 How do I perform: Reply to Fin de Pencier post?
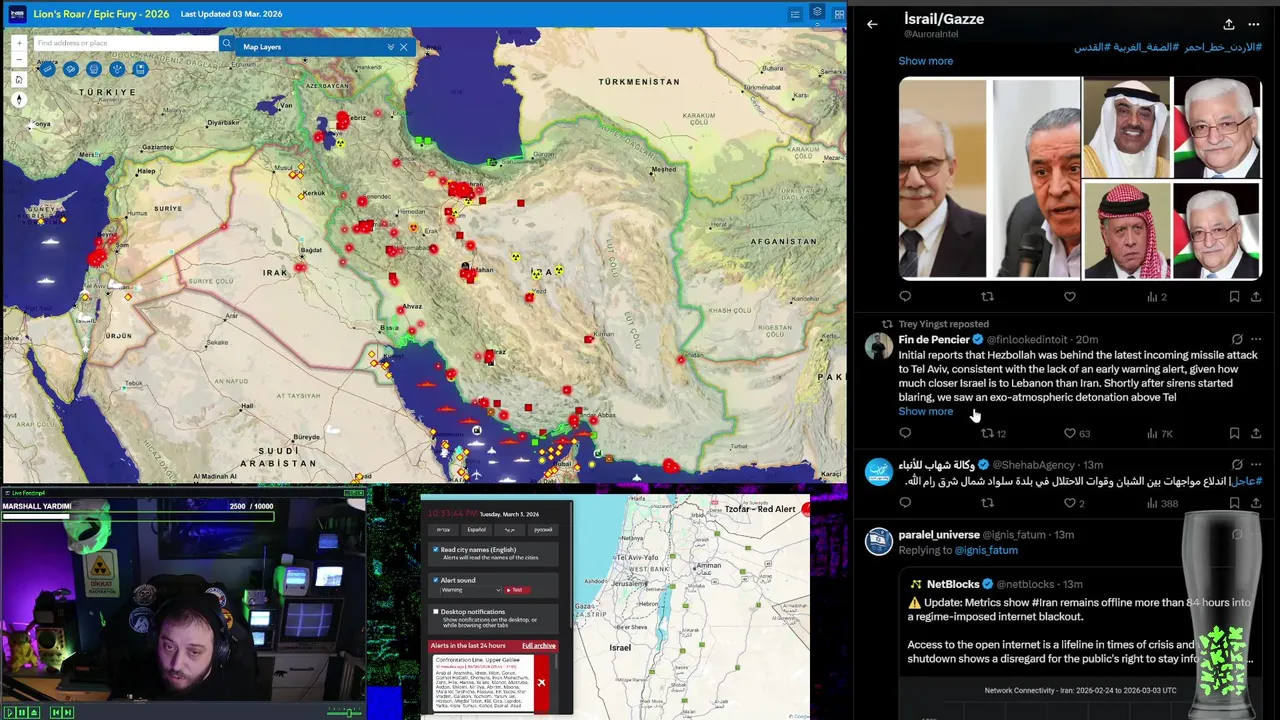point(905,433)
